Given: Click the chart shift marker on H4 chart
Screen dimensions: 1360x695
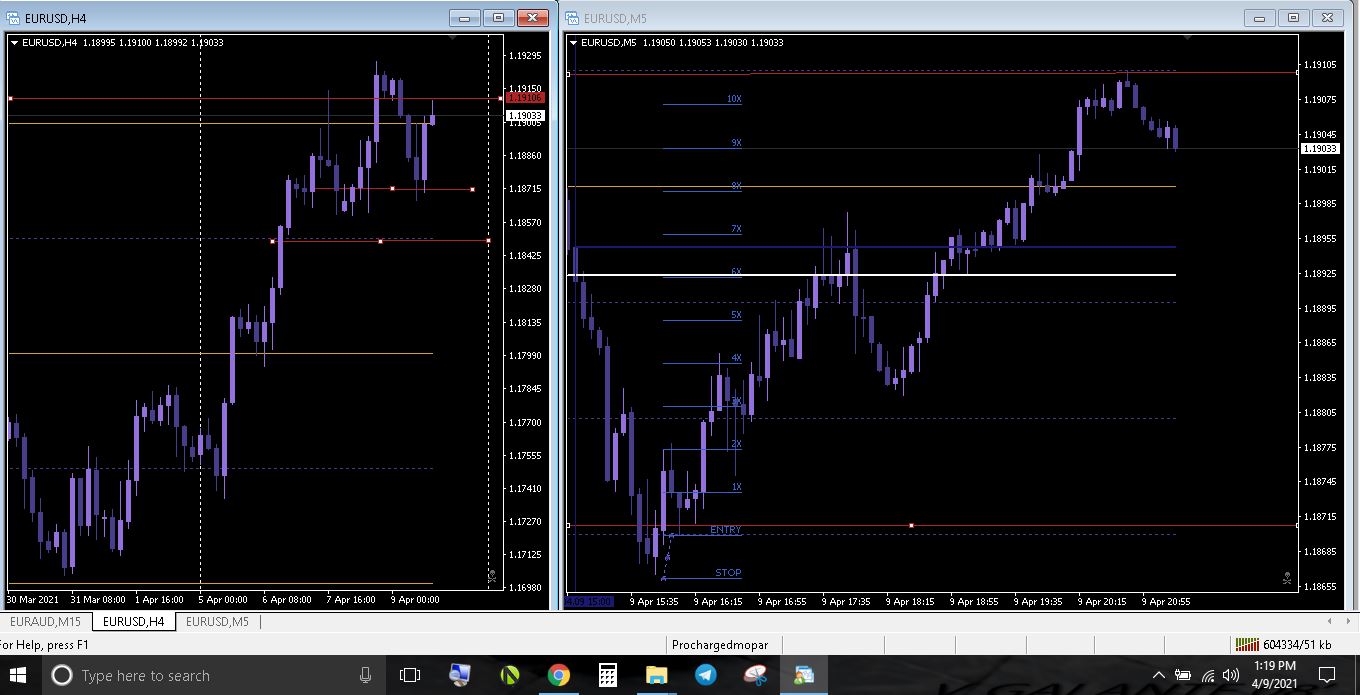Looking at the screenshot, I should (x=452, y=37).
